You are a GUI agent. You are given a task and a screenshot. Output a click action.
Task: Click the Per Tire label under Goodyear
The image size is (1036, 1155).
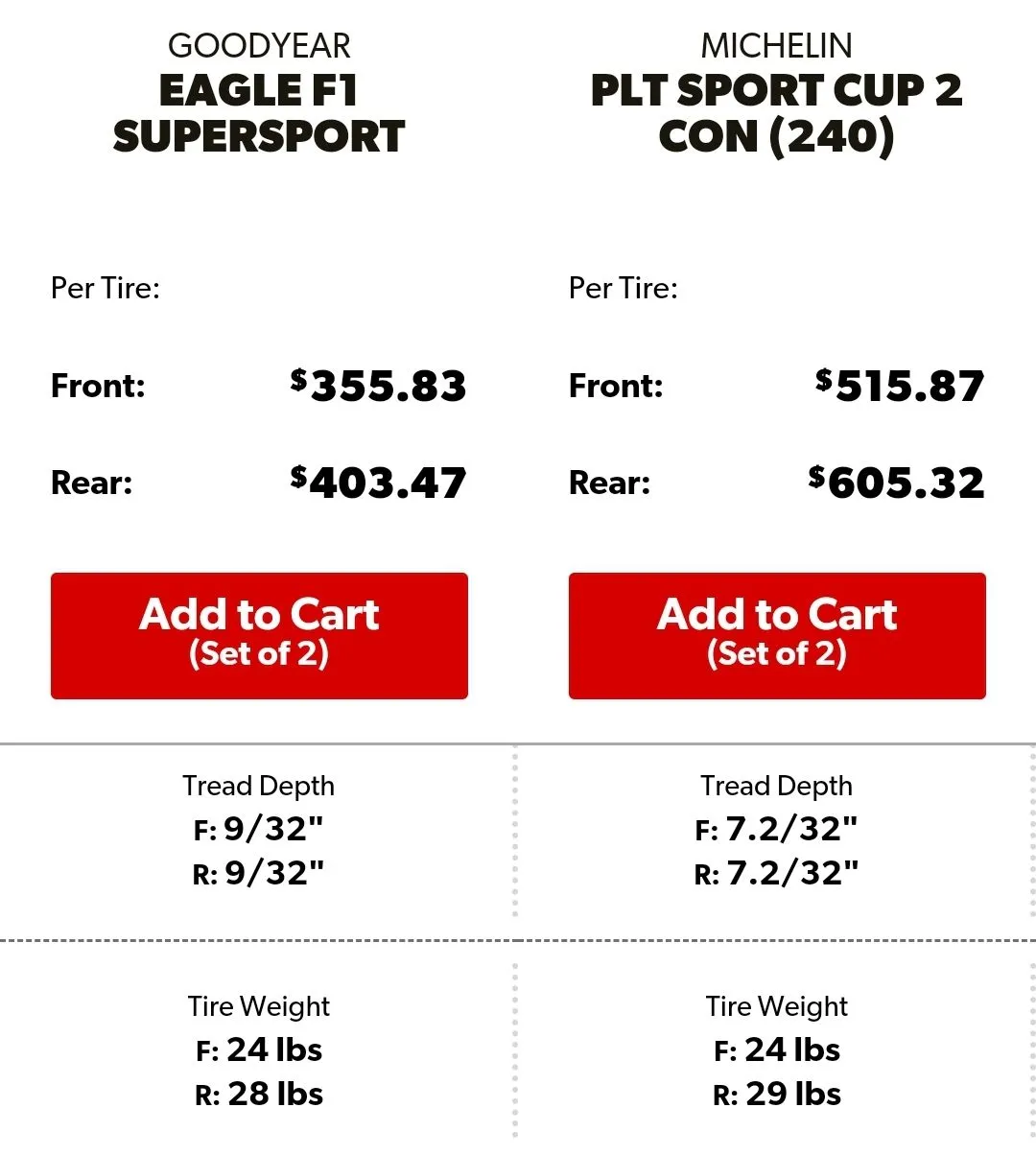106,288
